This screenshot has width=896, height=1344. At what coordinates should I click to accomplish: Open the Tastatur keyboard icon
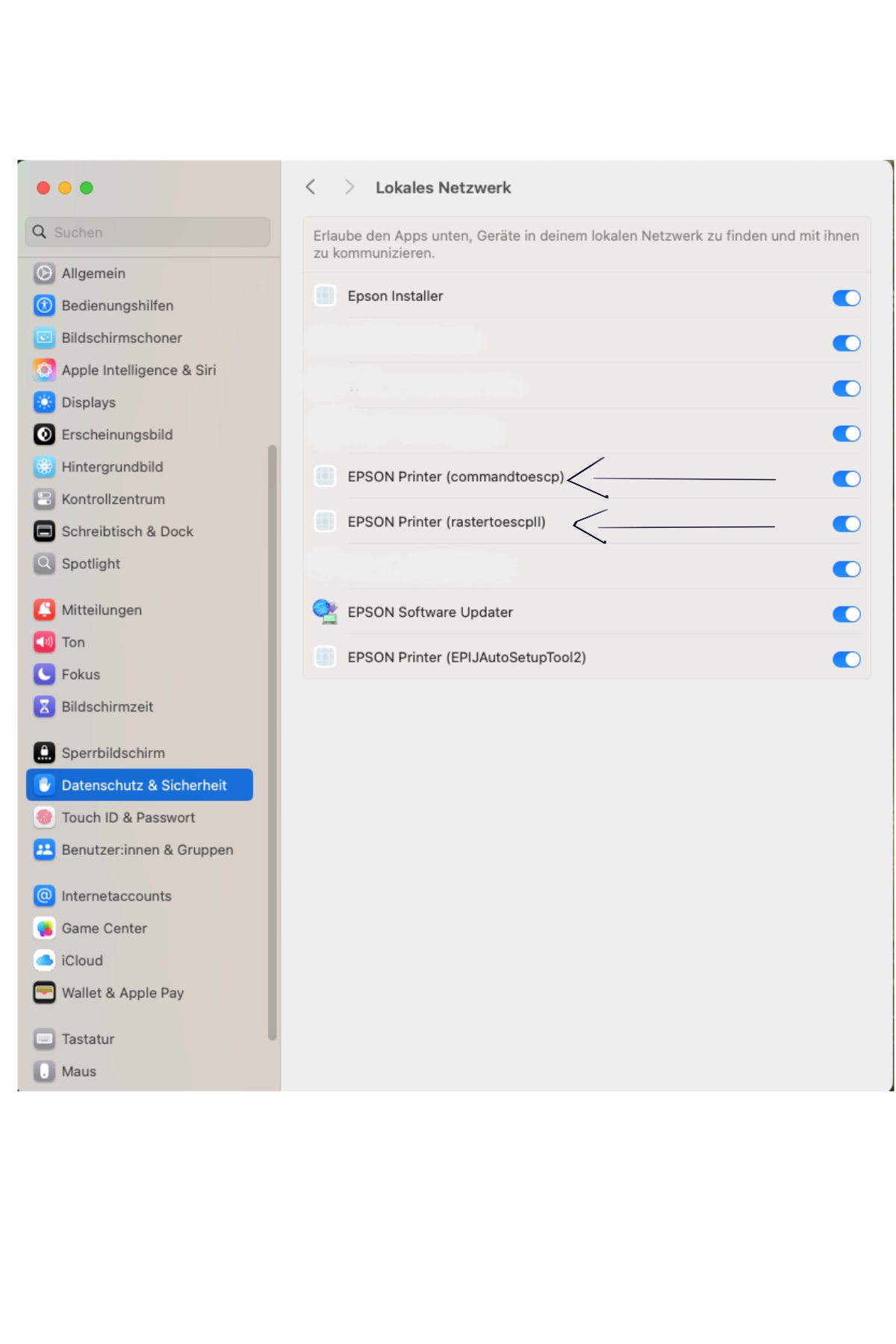[45, 1039]
